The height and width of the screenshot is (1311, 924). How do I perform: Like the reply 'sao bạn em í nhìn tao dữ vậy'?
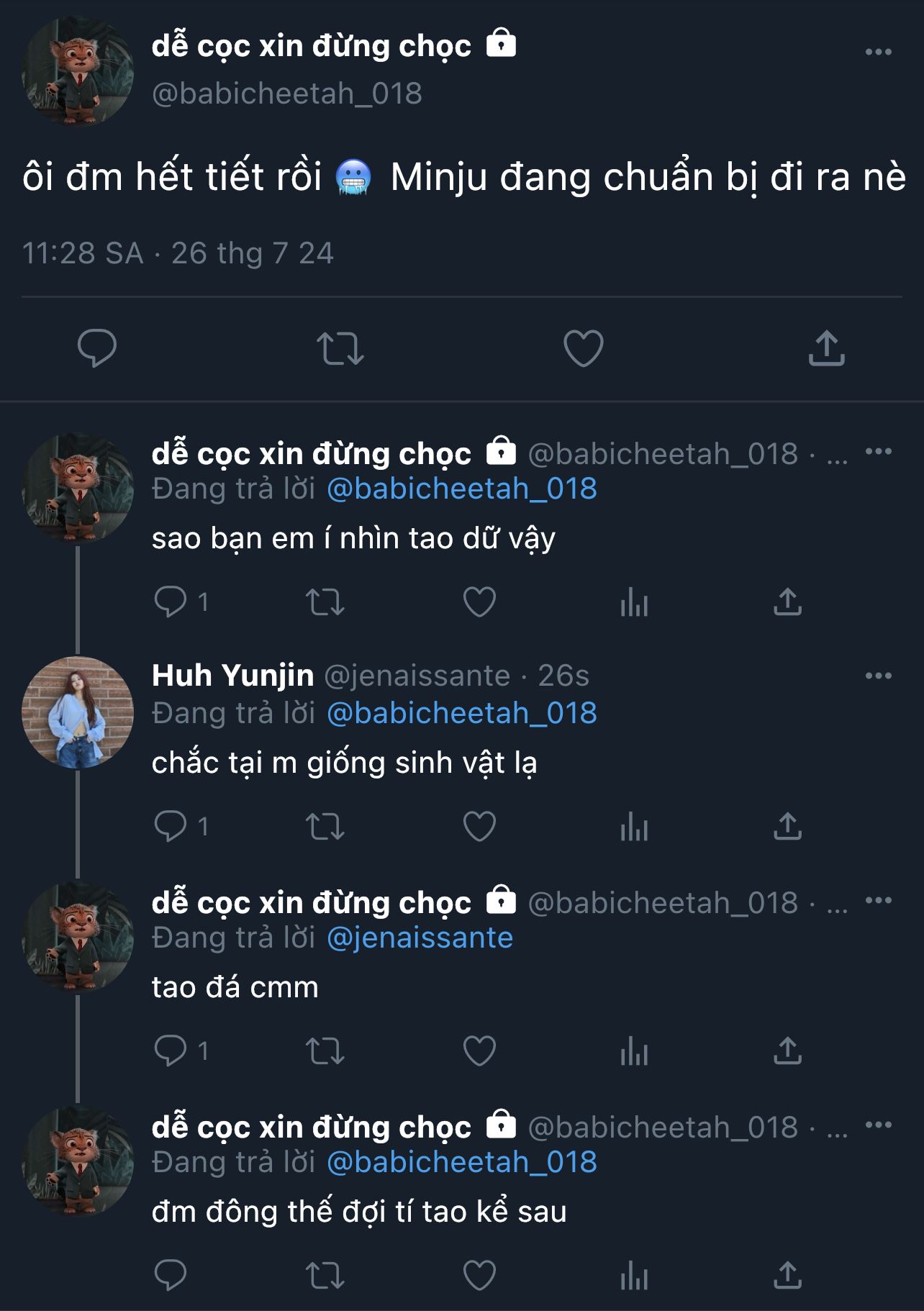coord(479,602)
